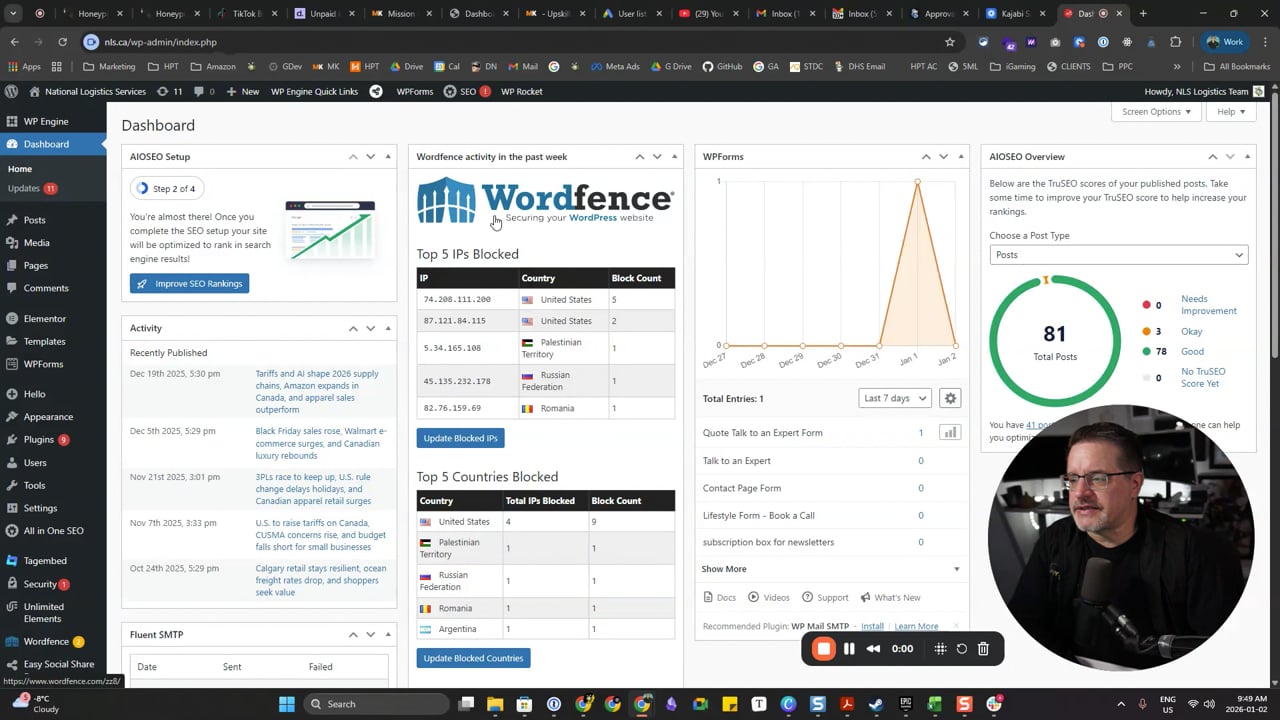Viewport: 1280px width, 720px height.
Task: Show chart for Quote Talk to an Expert Form
Action: coord(950,433)
